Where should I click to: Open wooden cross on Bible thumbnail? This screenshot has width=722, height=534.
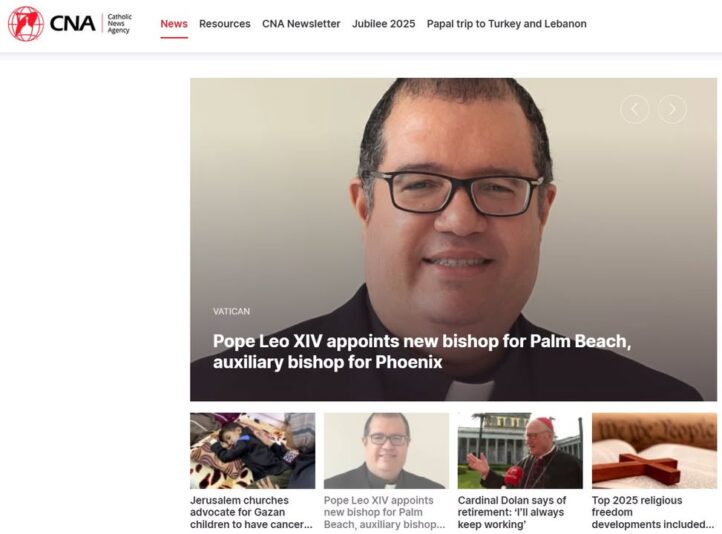(x=654, y=450)
